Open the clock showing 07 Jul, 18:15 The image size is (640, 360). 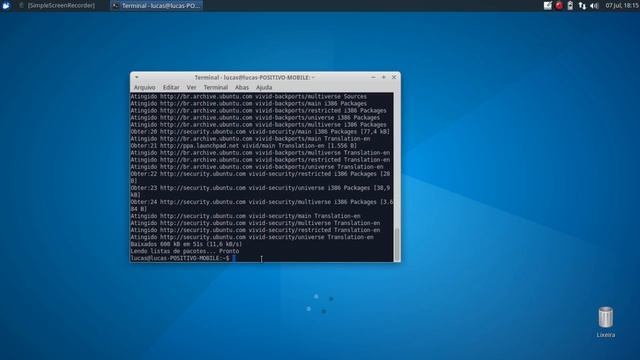[622, 5]
